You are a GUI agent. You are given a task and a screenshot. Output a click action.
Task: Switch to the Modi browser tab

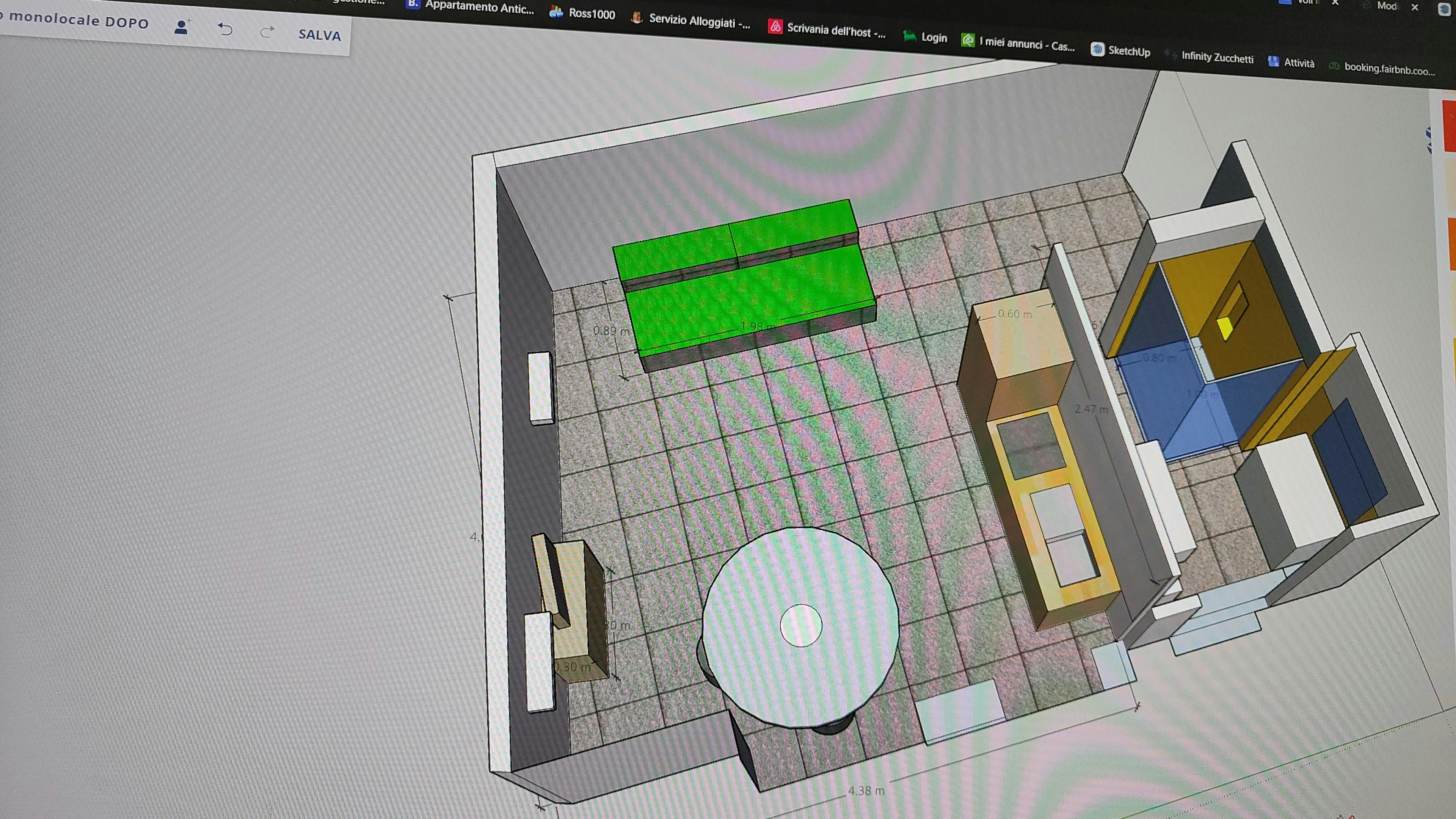pyautogui.click(x=1388, y=6)
